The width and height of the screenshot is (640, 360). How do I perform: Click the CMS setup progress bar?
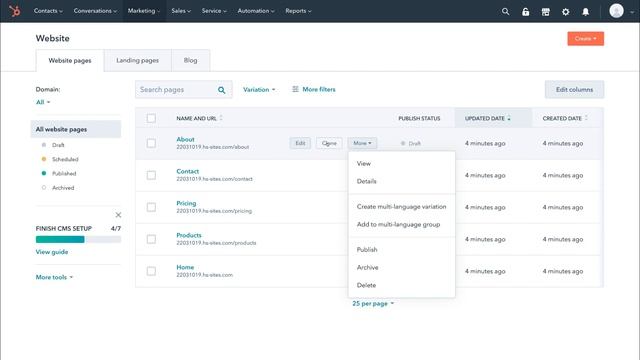point(78,240)
